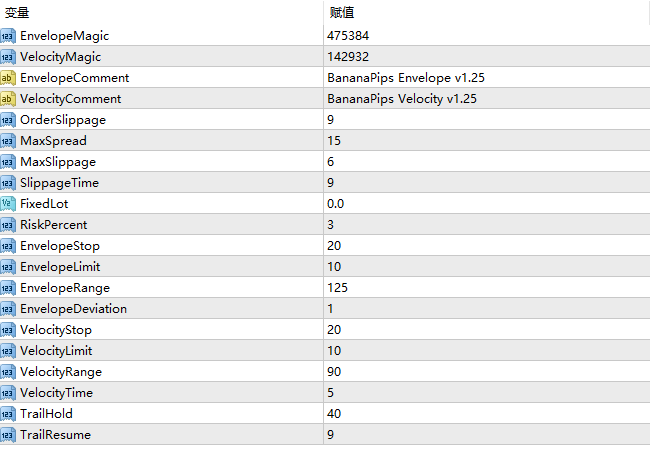
Task: Select the TrailResume variable row
Action: (56, 435)
